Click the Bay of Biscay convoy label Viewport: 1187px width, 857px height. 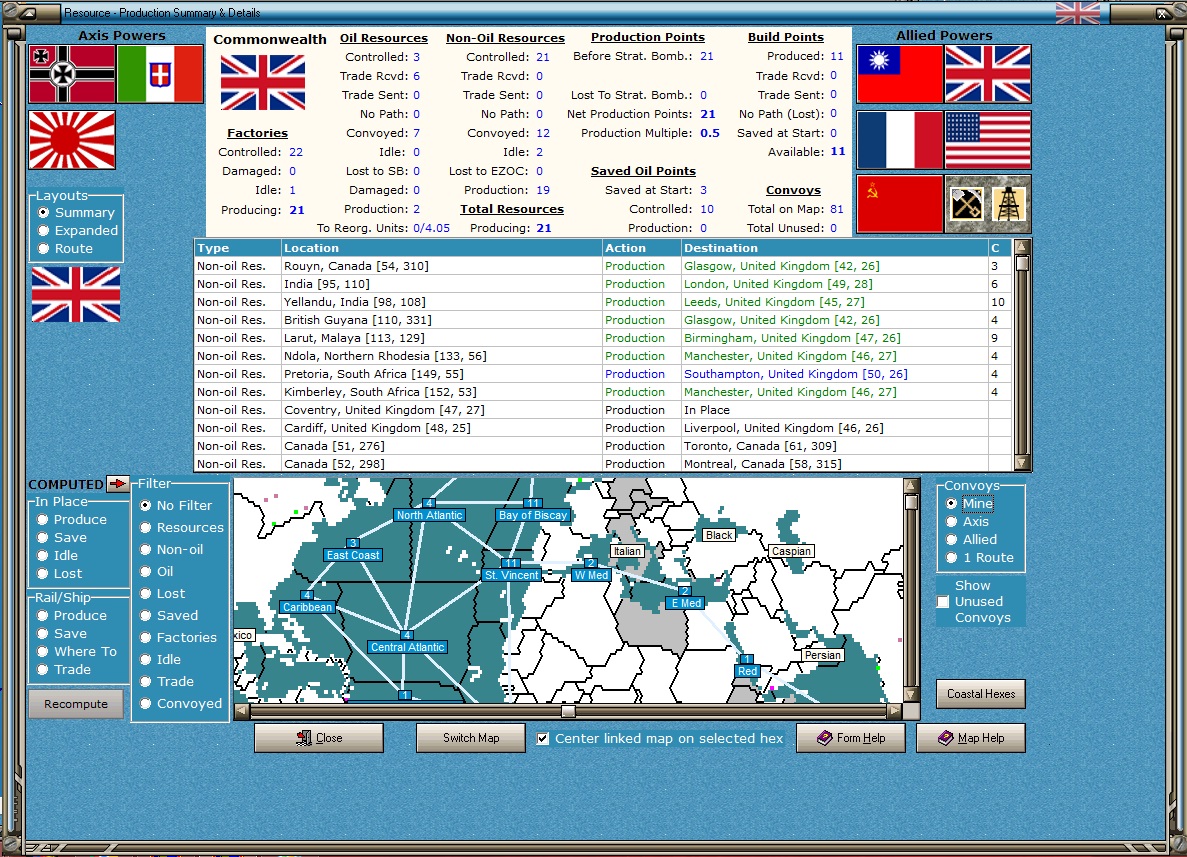[x=533, y=515]
